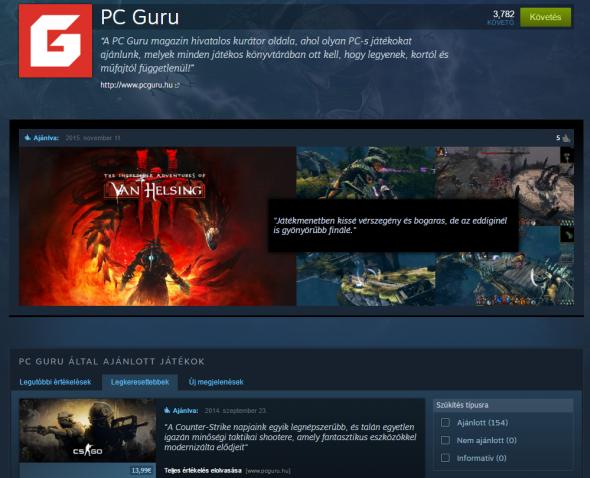The width and height of the screenshot is (590, 478).
Task: Click the PC Guru red G logo
Action: pos(55,41)
